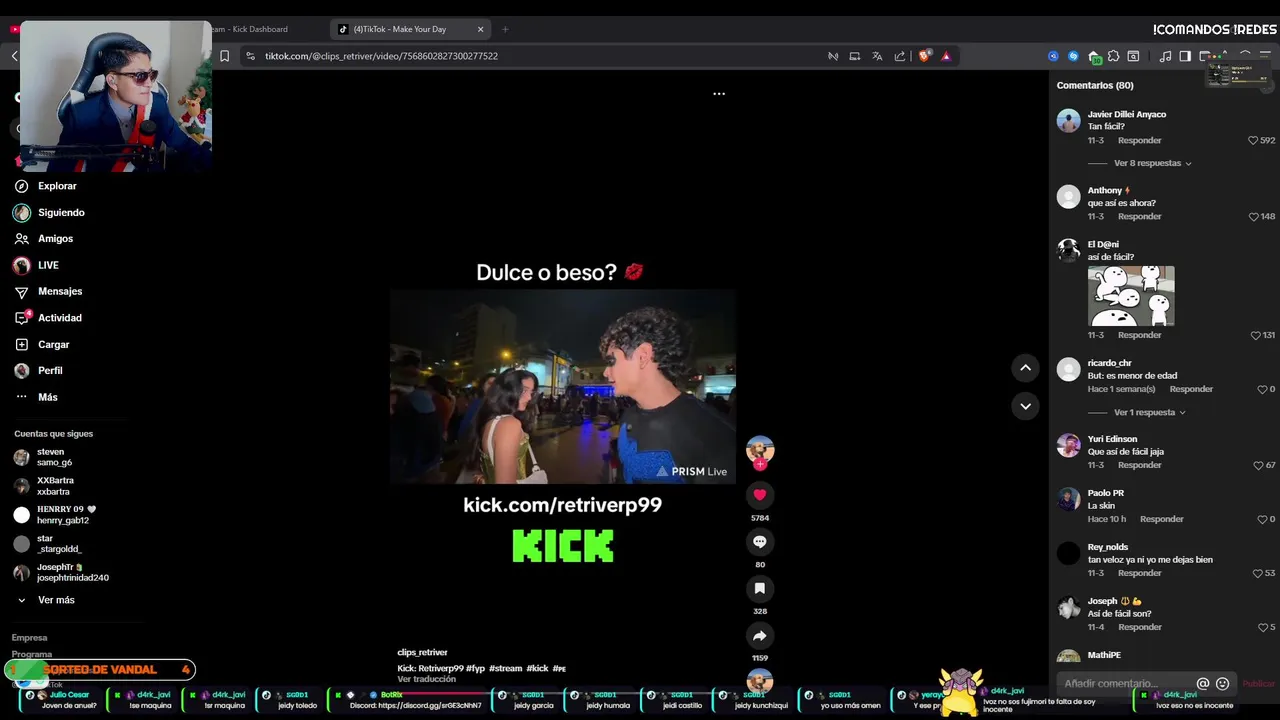
Task: Focus the Añadir comentario field
Action: (x=1125, y=684)
